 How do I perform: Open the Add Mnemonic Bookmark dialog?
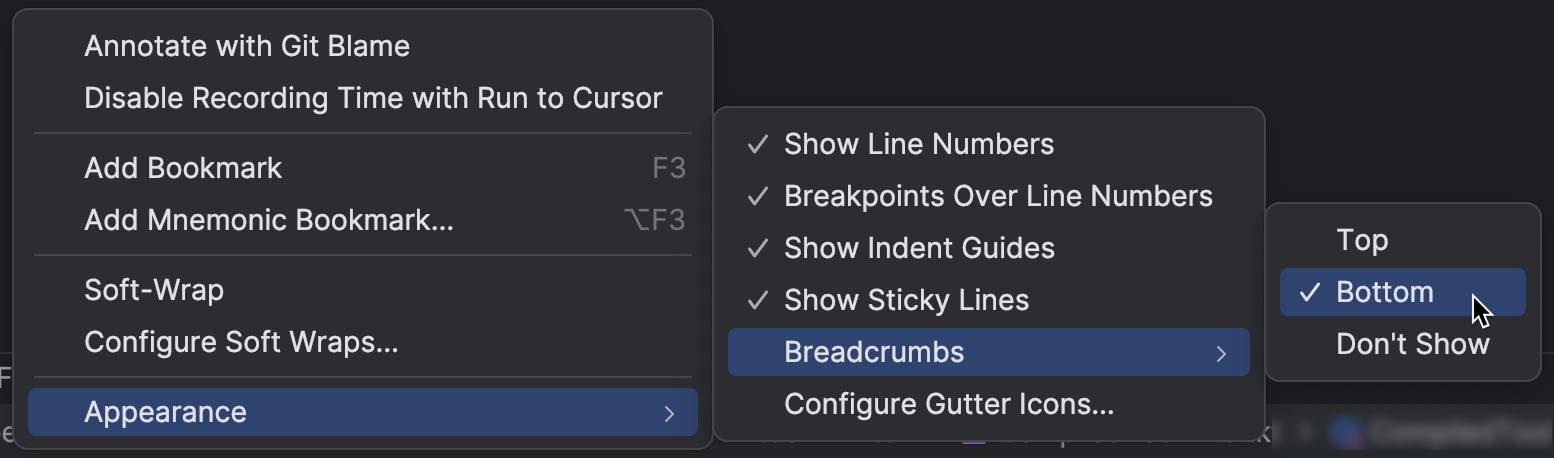269,220
